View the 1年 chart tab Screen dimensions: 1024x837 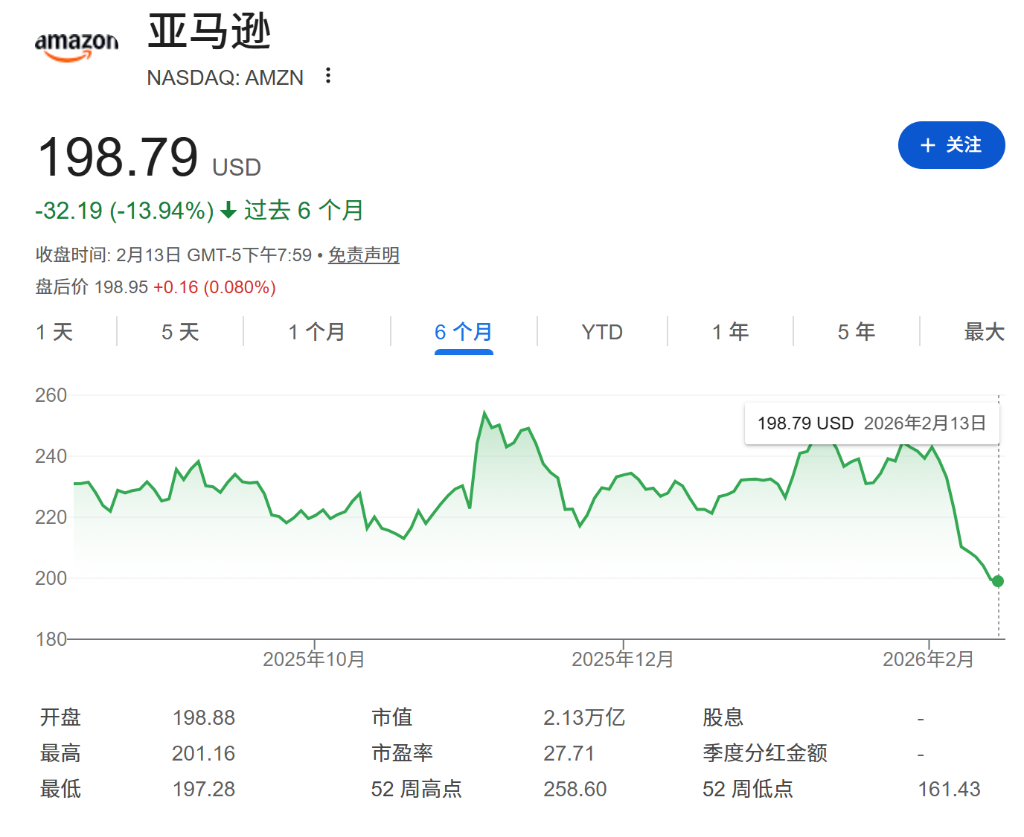coord(731,331)
